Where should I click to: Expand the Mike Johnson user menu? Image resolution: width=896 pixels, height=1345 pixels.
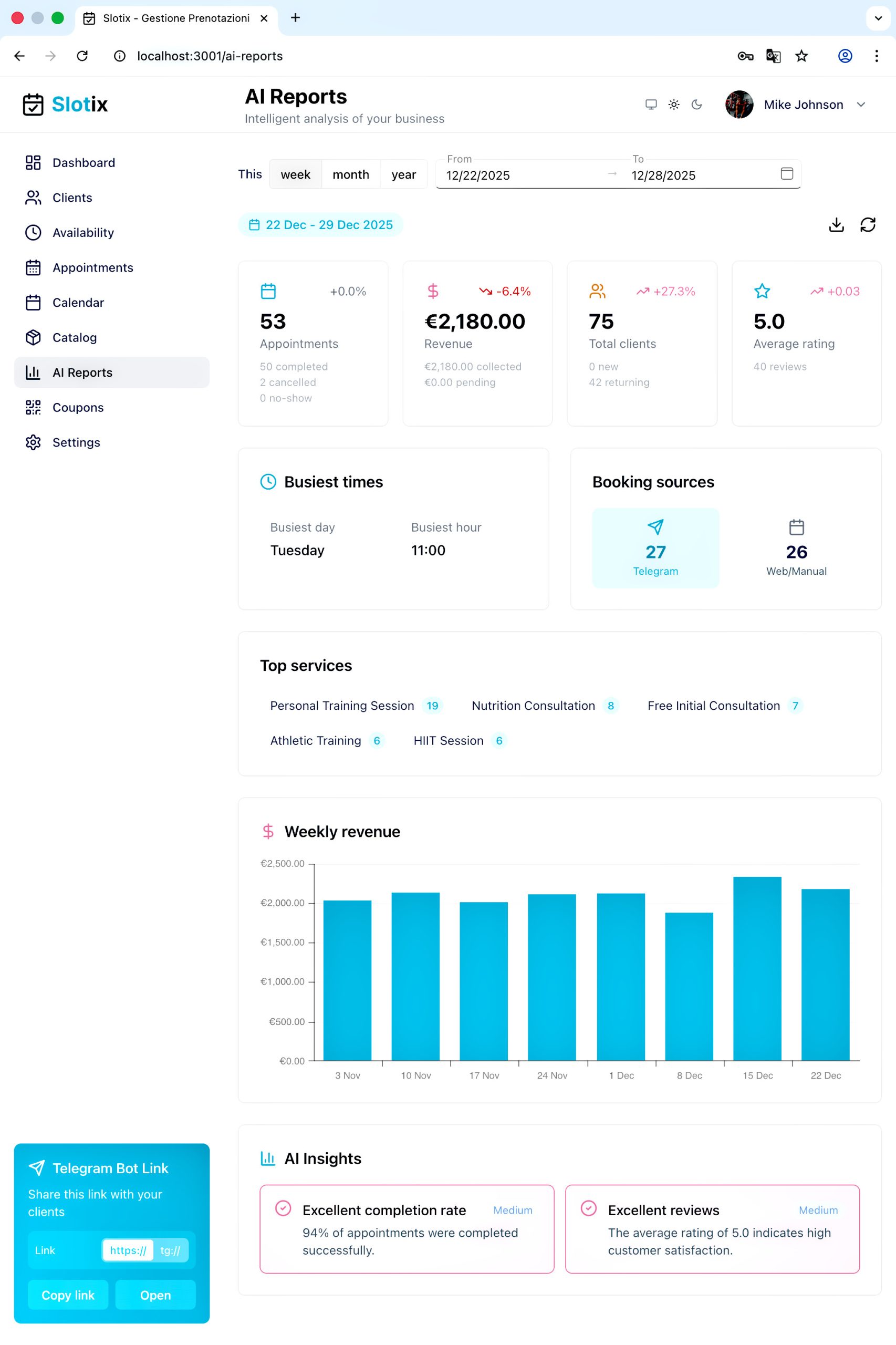point(861,105)
